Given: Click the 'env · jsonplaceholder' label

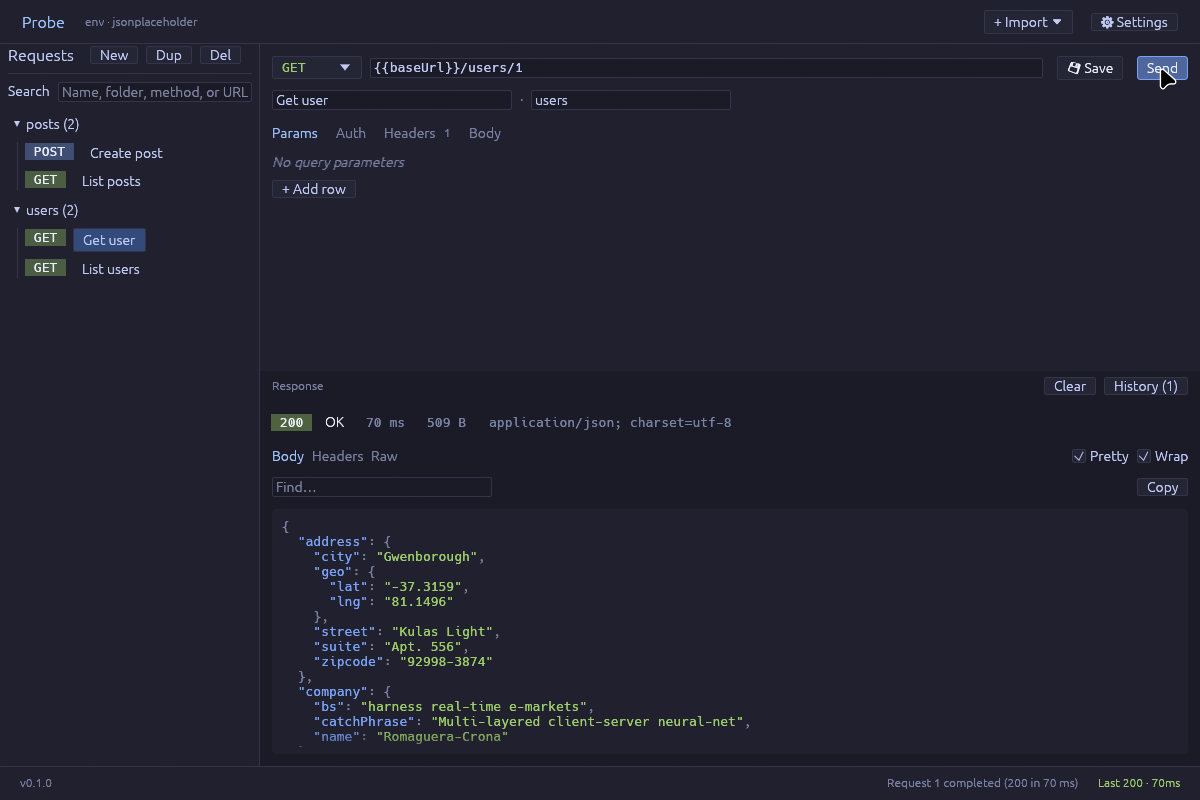Looking at the screenshot, I should click(141, 22).
